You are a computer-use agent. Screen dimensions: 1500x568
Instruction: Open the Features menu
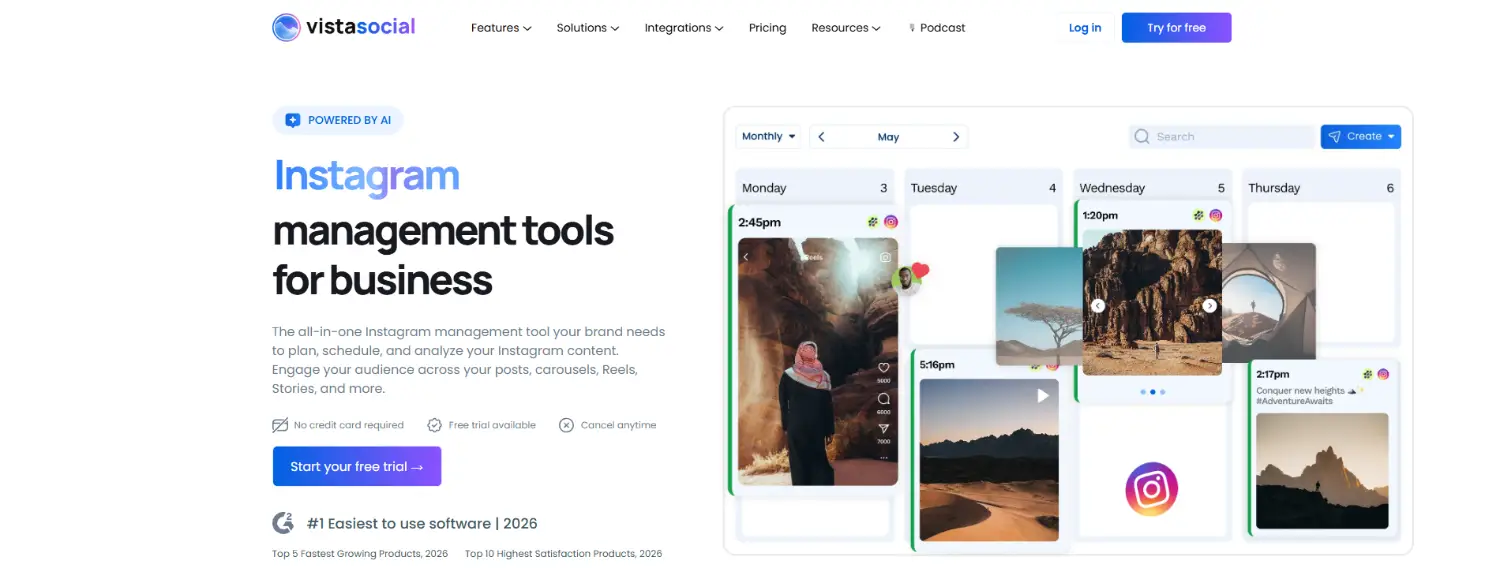[x=501, y=28]
